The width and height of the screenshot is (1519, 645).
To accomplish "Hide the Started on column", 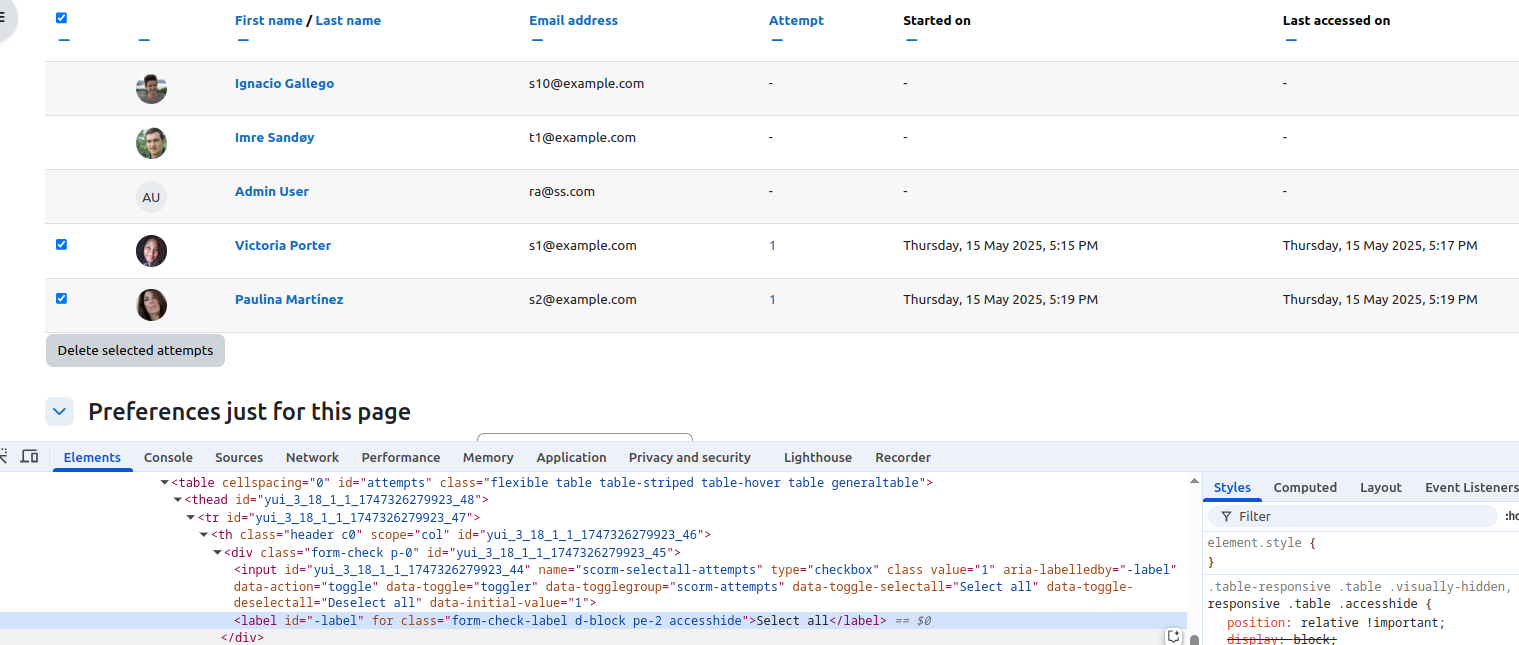I will point(911,40).
